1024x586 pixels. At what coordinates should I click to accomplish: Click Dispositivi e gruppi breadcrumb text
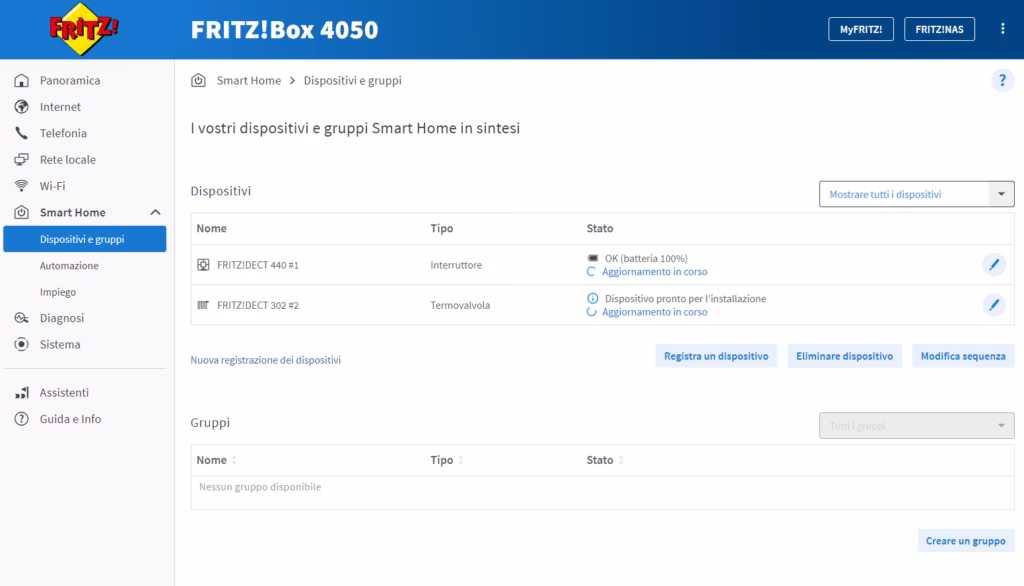click(x=353, y=80)
